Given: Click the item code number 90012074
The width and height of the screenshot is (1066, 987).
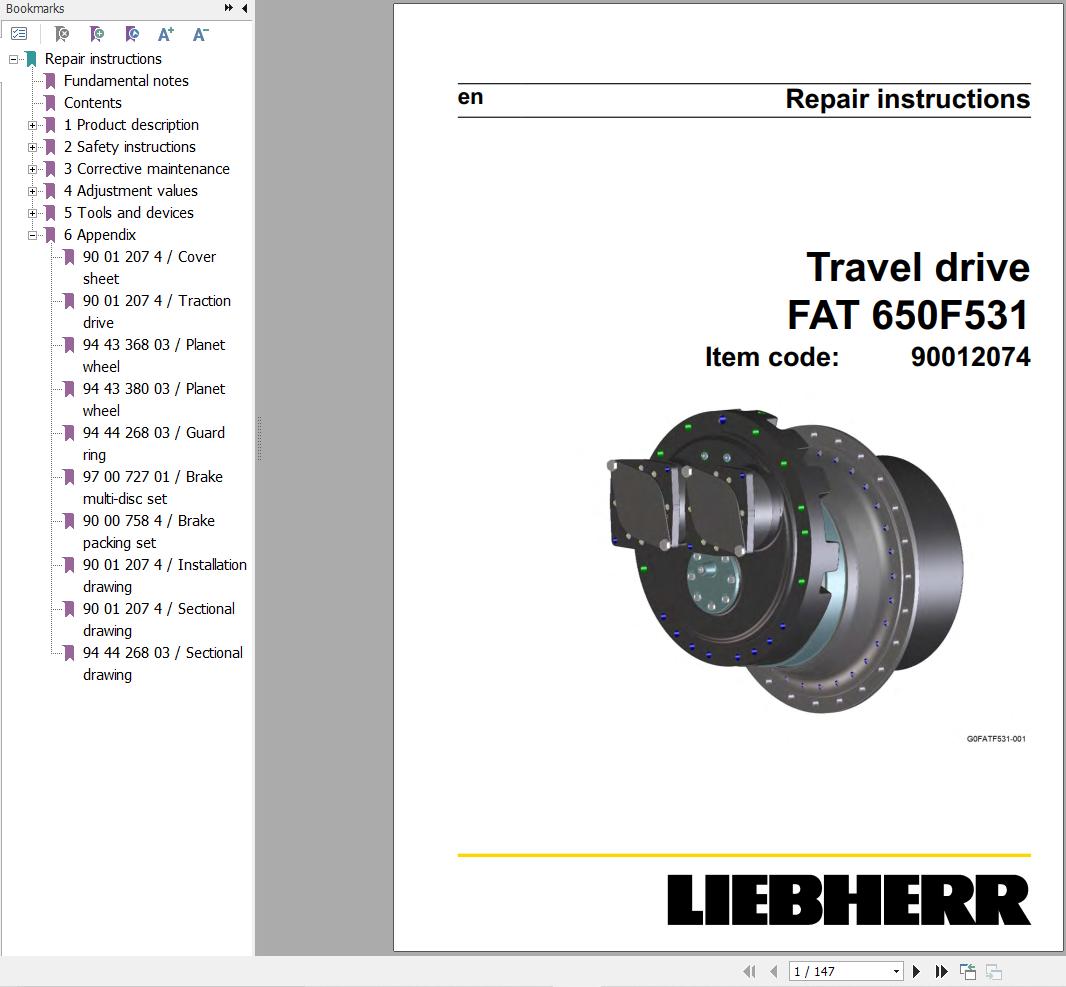Looking at the screenshot, I should tap(970, 357).
